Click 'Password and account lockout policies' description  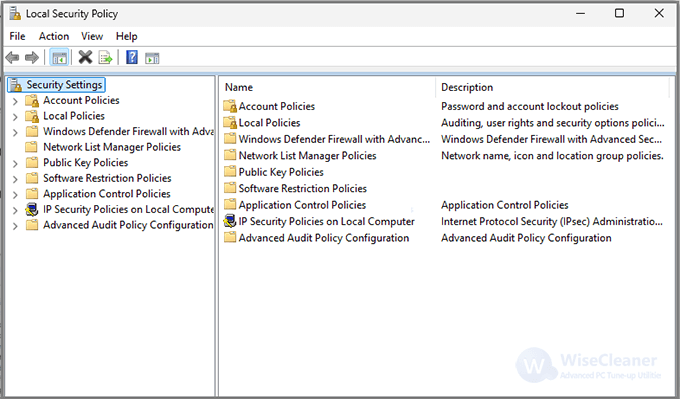[x=530, y=106]
